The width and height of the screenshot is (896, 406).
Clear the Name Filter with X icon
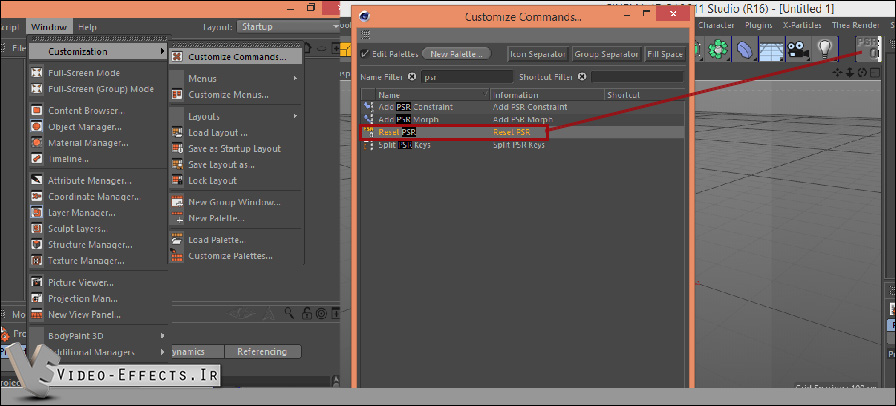(x=412, y=77)
